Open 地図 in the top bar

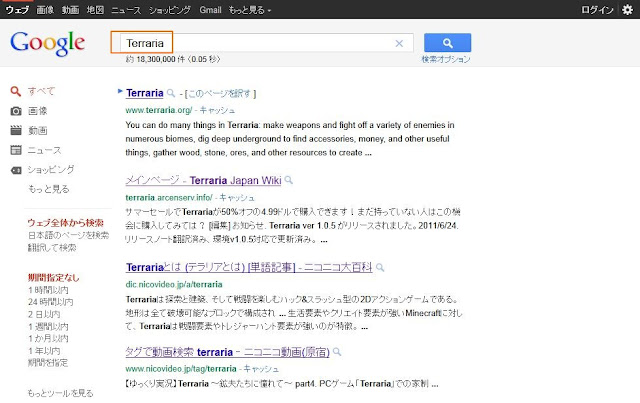tap(95, 10)
